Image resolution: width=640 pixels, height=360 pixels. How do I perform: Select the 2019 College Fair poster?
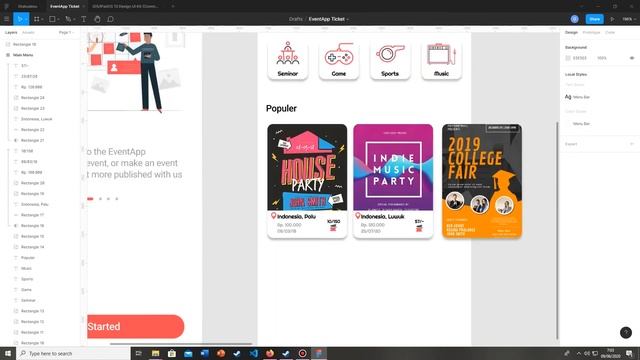point(482,180)
